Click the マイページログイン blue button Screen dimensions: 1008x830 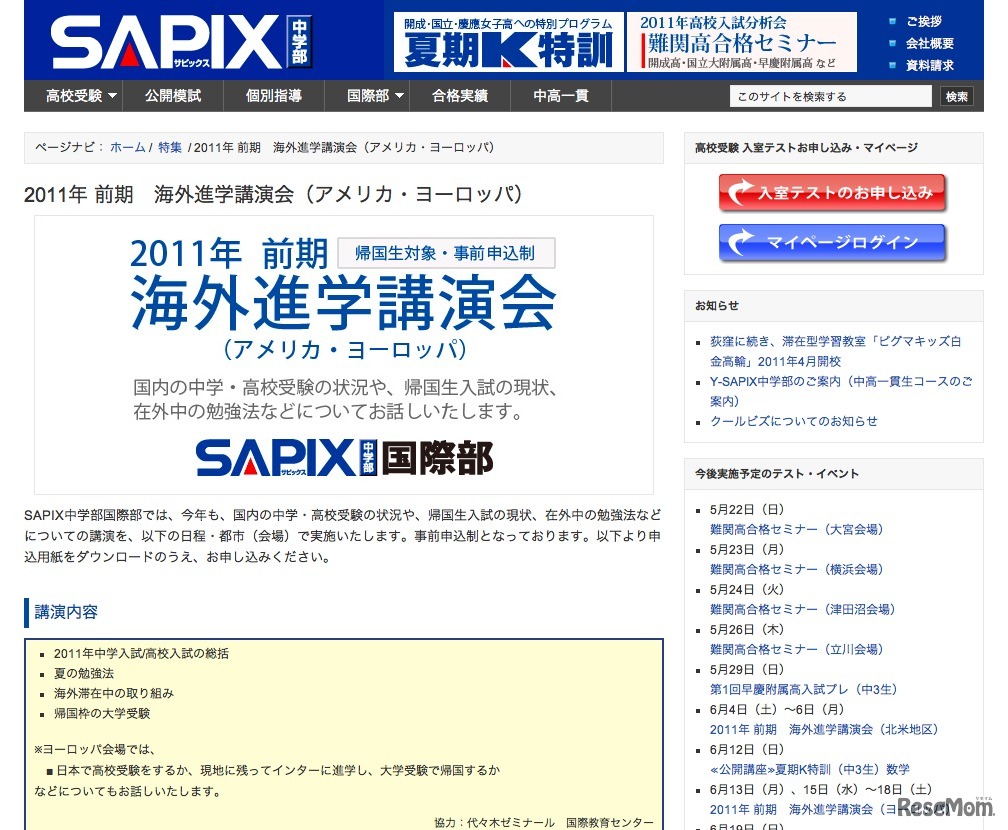(832, 242)
